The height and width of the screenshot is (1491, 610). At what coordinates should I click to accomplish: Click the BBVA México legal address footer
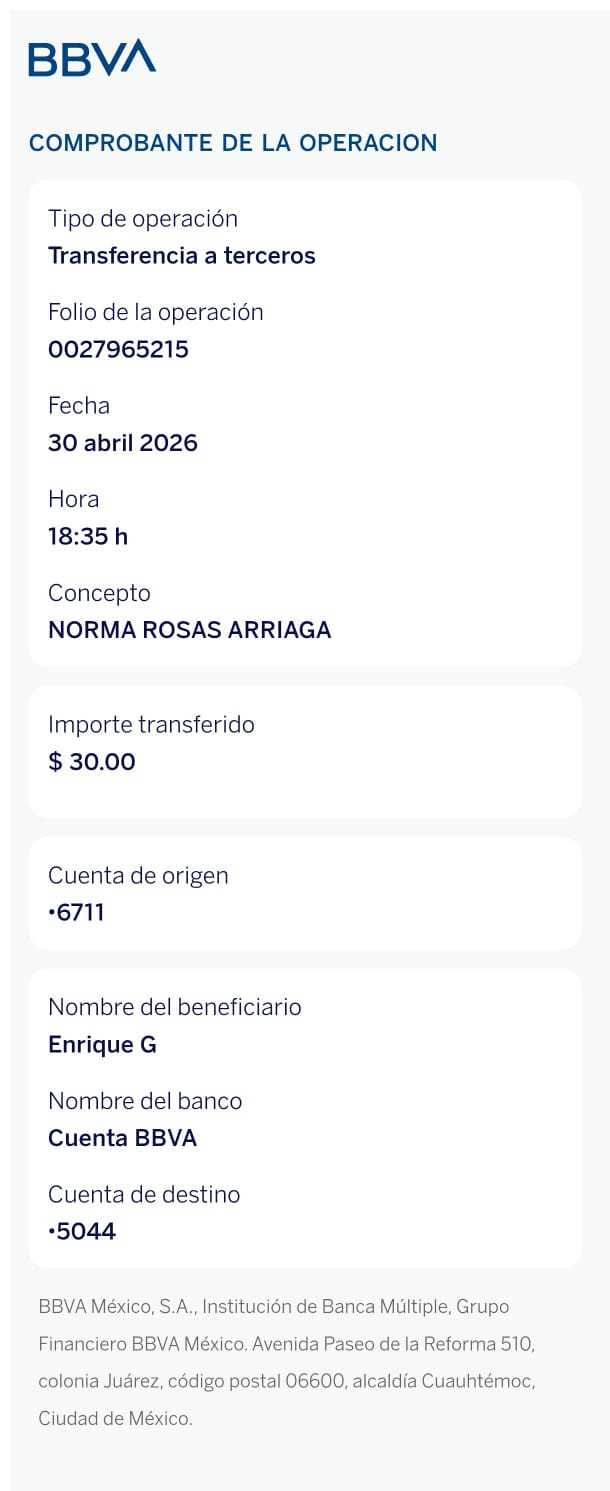287,1363
